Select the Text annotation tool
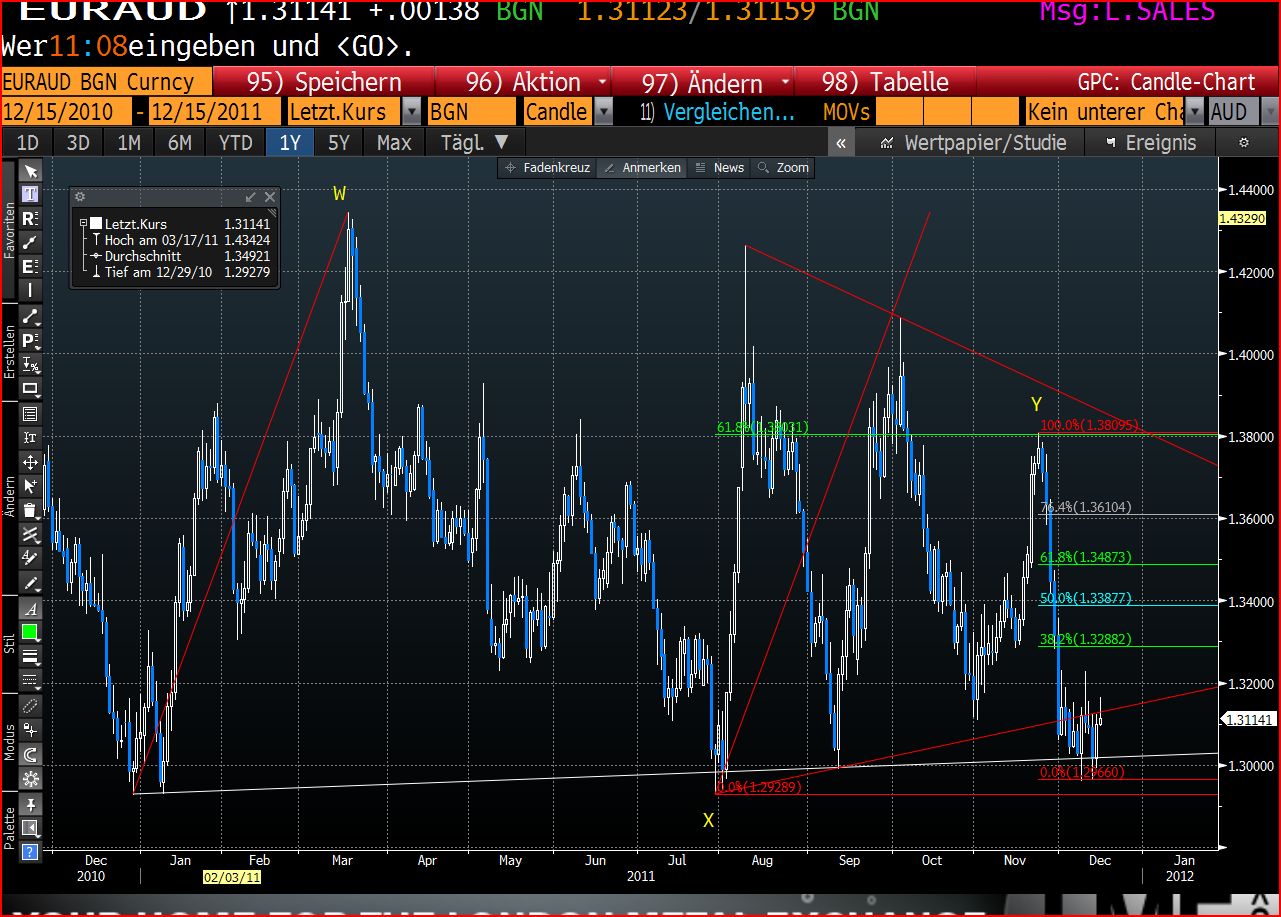 coord(30,194)
